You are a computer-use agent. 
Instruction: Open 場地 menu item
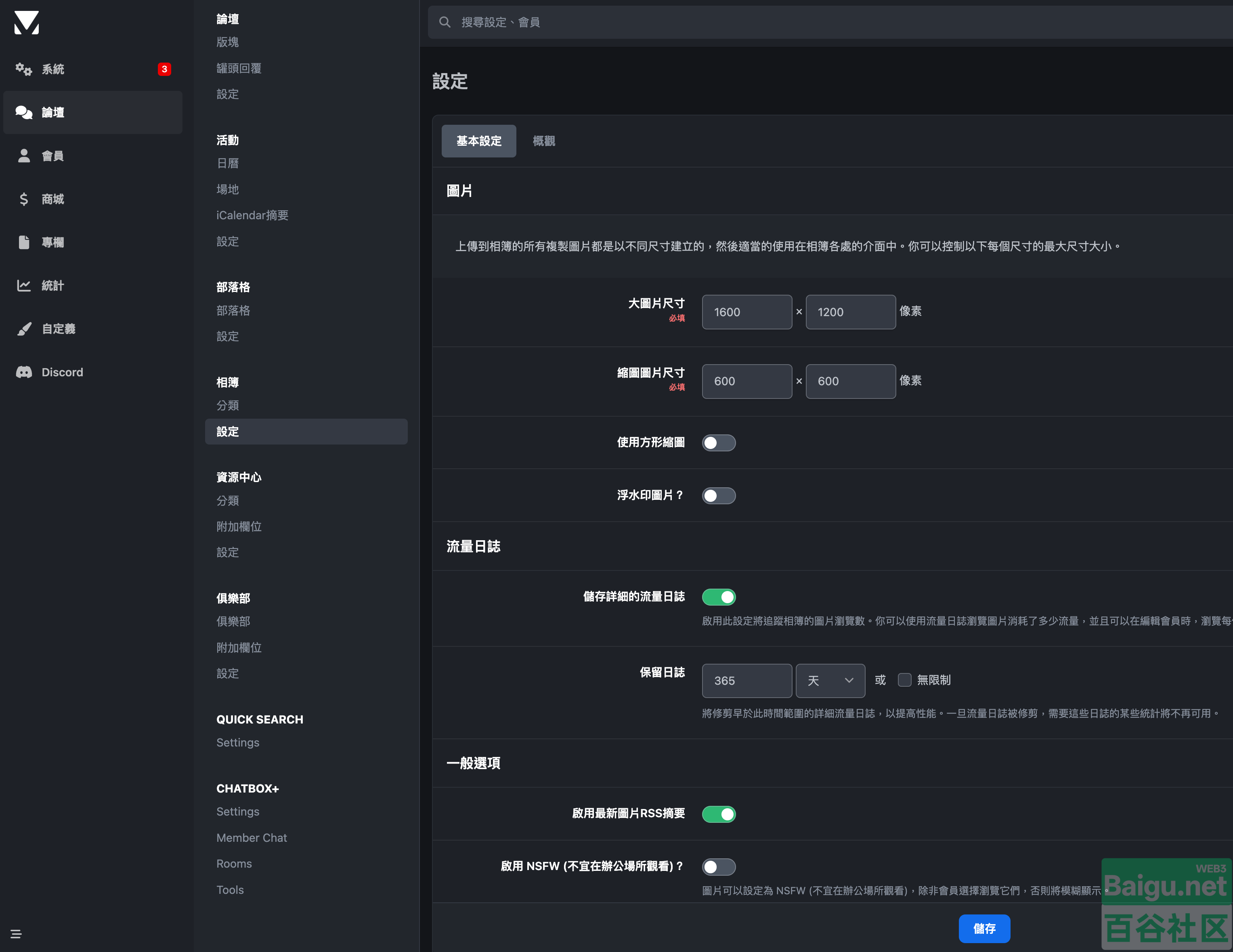pyautogui.click(x=228, y=190)
